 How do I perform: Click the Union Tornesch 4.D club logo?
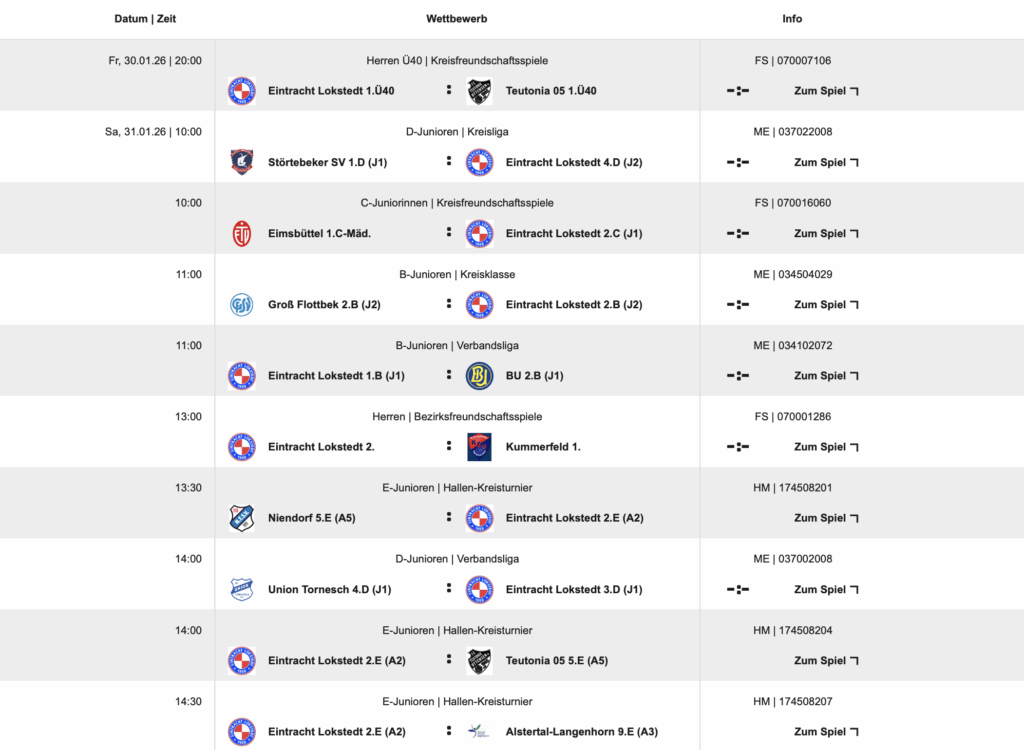pos(241,589)
